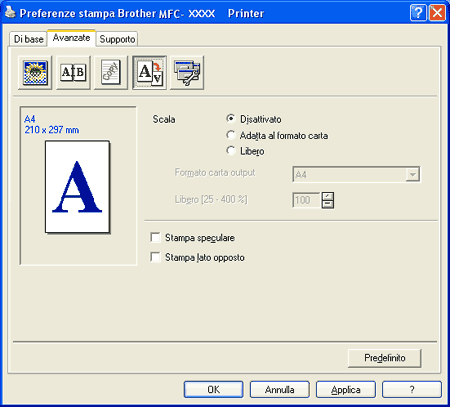Image resolution: width=450 pixels, height=407 pixels.
Task: Choose Adatta al formato carta
Action: [230, 135]
